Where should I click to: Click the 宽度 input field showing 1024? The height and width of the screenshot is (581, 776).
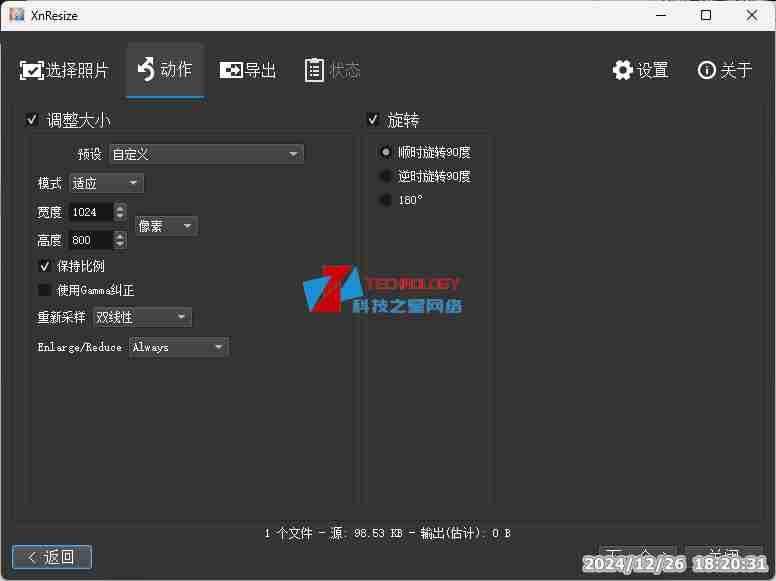click(x=91, y=212)
